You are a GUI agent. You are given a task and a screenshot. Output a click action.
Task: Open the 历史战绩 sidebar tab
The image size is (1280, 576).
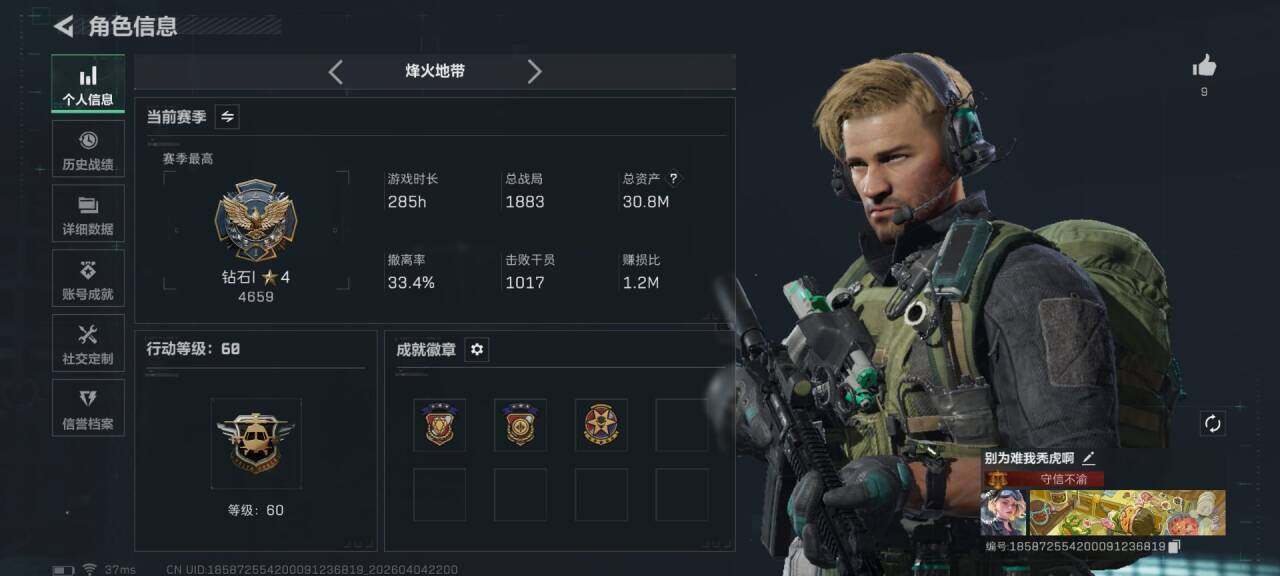pos(88,149)
